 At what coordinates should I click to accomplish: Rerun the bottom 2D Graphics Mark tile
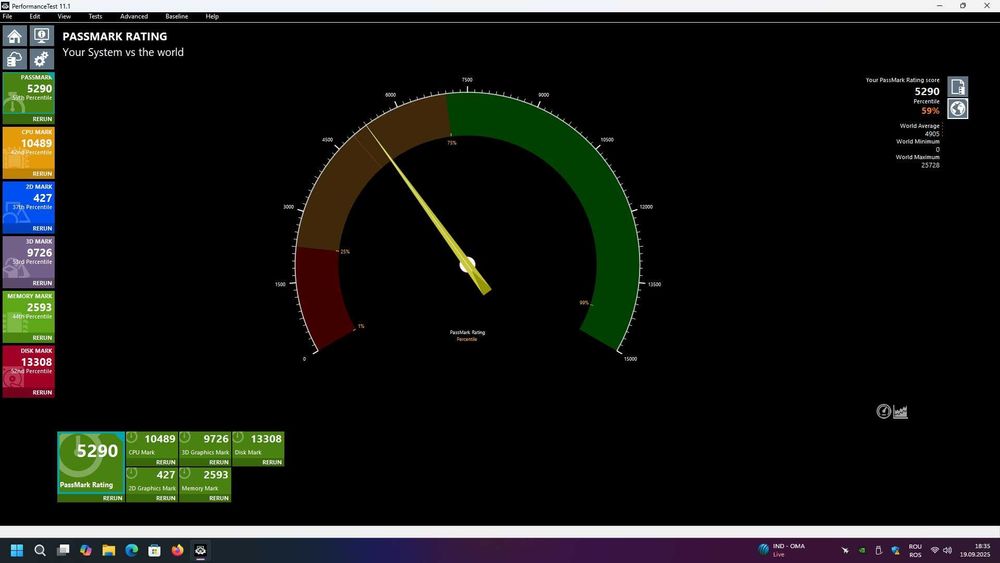click(165, 498)
